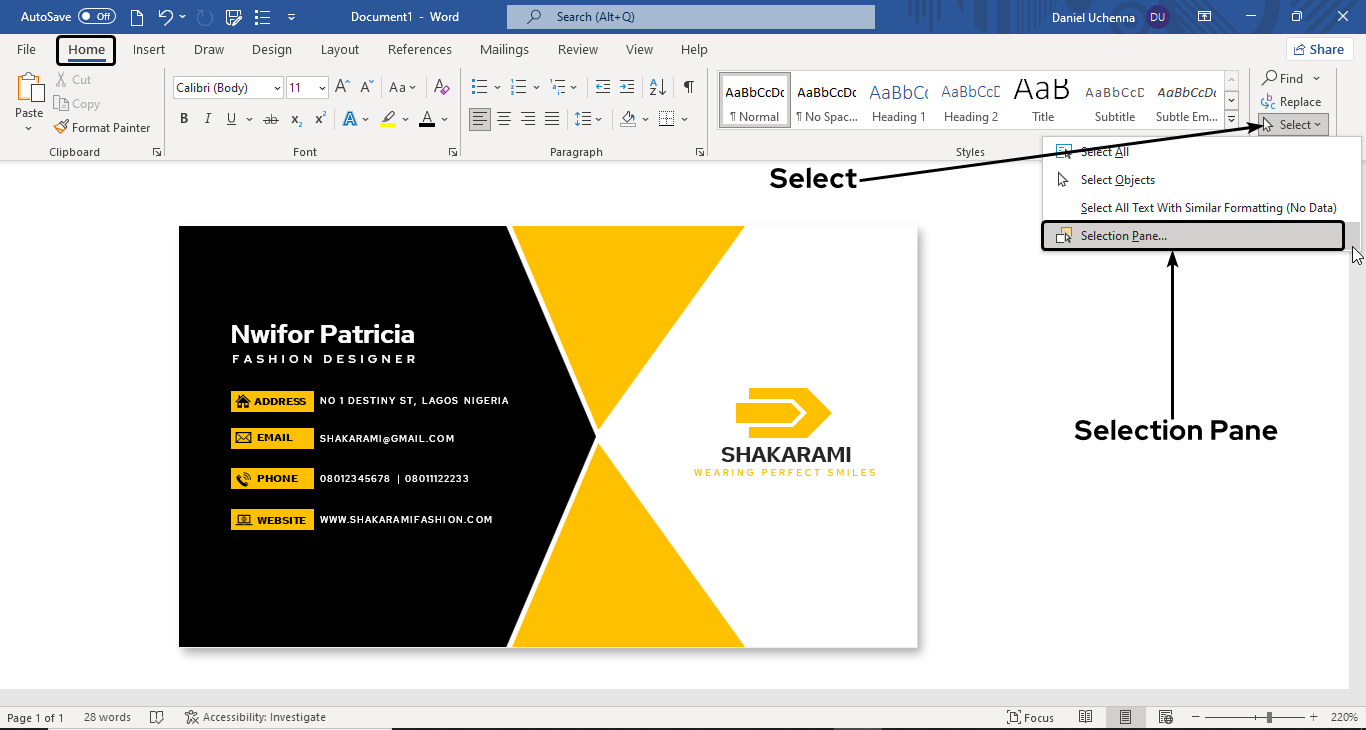Show paragraph marks with pilcrow icon
The image size is (1366, 730).
(688, 87)
